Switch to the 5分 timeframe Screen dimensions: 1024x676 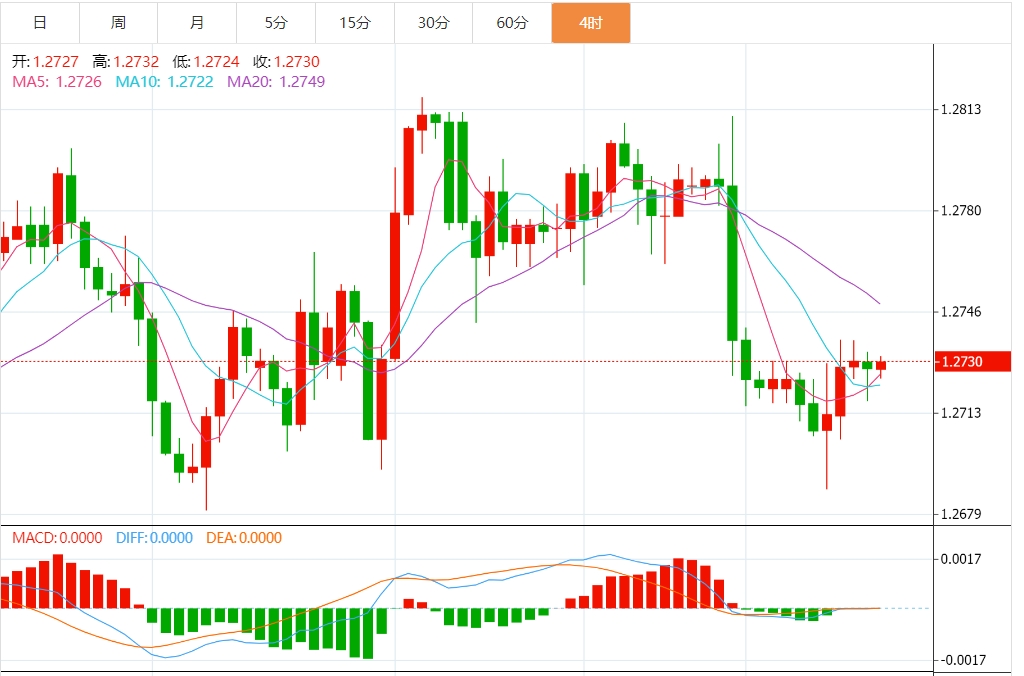(276, 23)
